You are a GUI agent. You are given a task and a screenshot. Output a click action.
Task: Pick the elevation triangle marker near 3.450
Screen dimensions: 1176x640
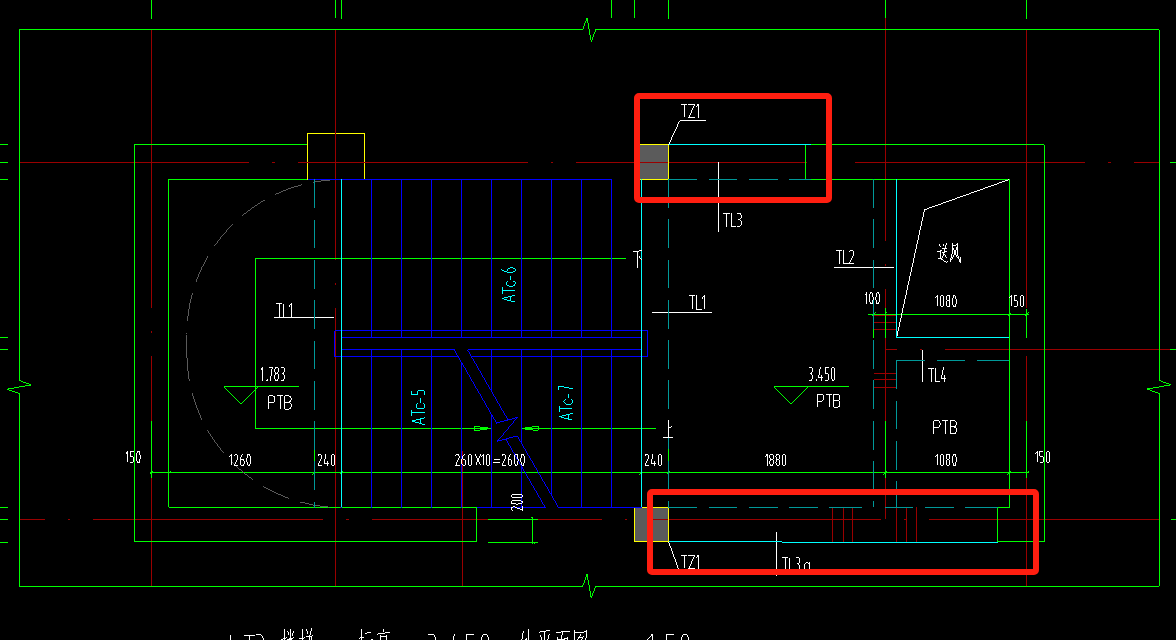pos(790,395)
